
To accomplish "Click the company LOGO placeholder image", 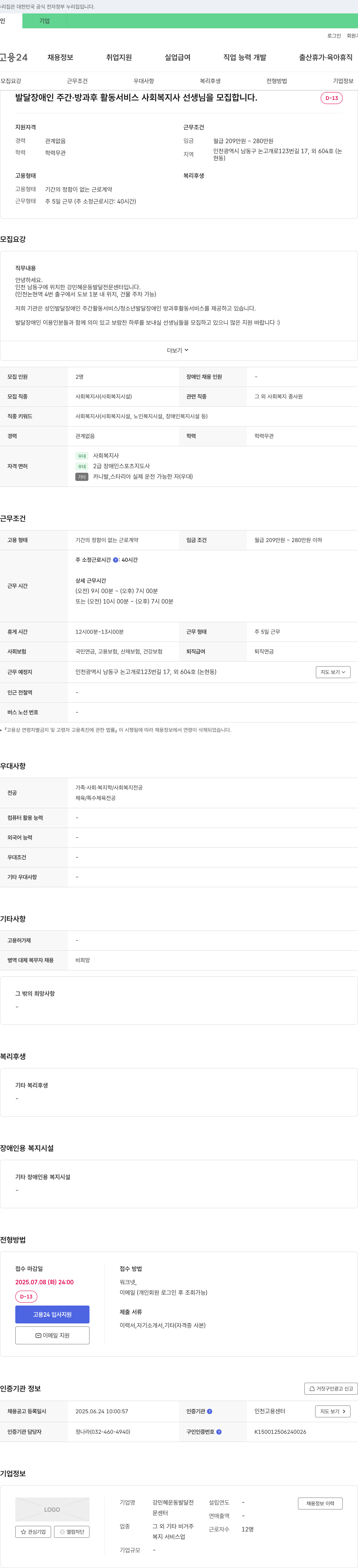I will [x=52, y=1509].
